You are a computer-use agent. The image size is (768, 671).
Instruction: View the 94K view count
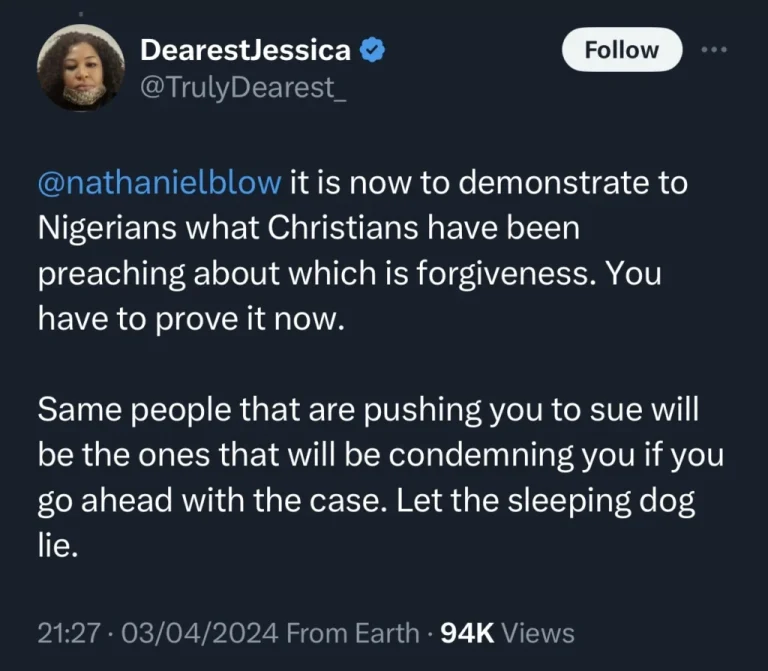466,633
